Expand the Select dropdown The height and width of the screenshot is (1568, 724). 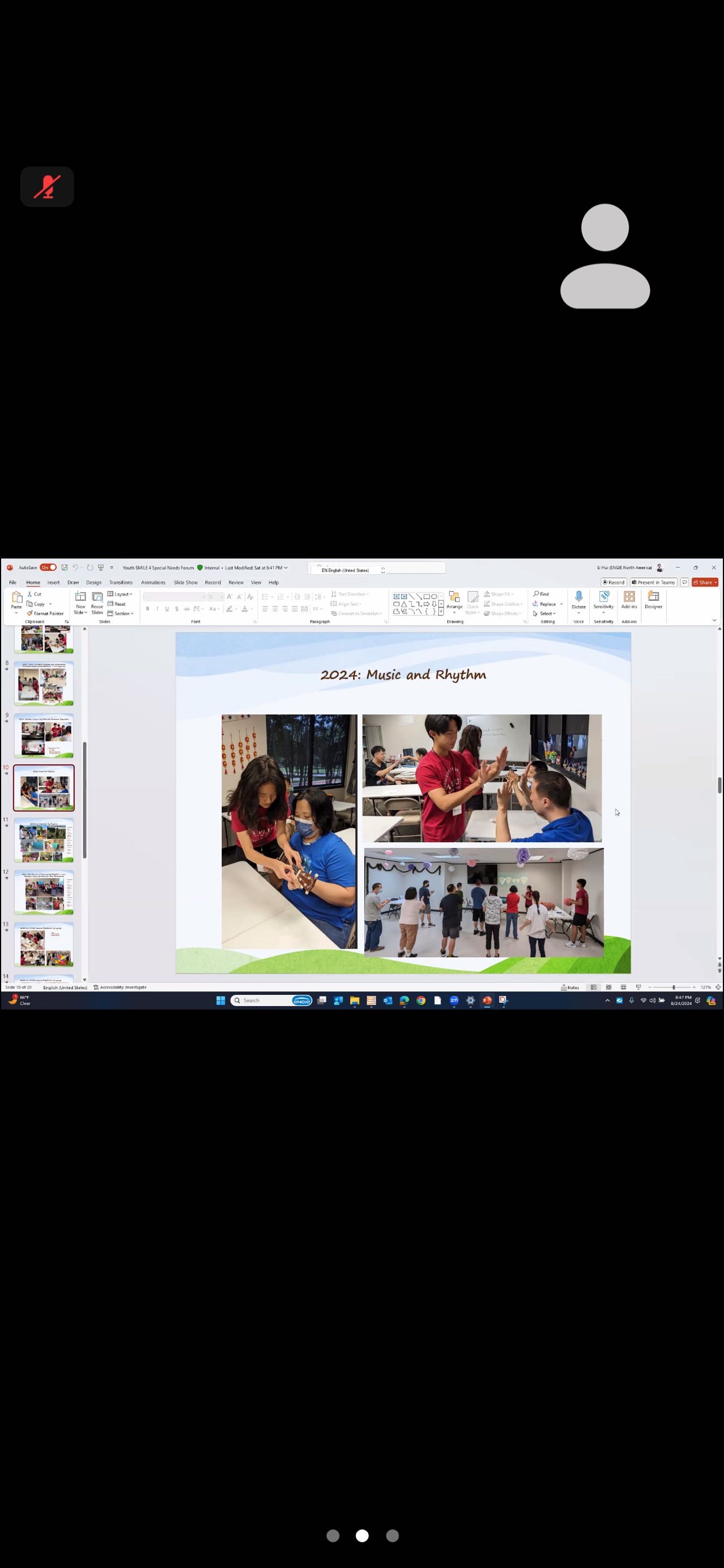(x=544, y=613)
